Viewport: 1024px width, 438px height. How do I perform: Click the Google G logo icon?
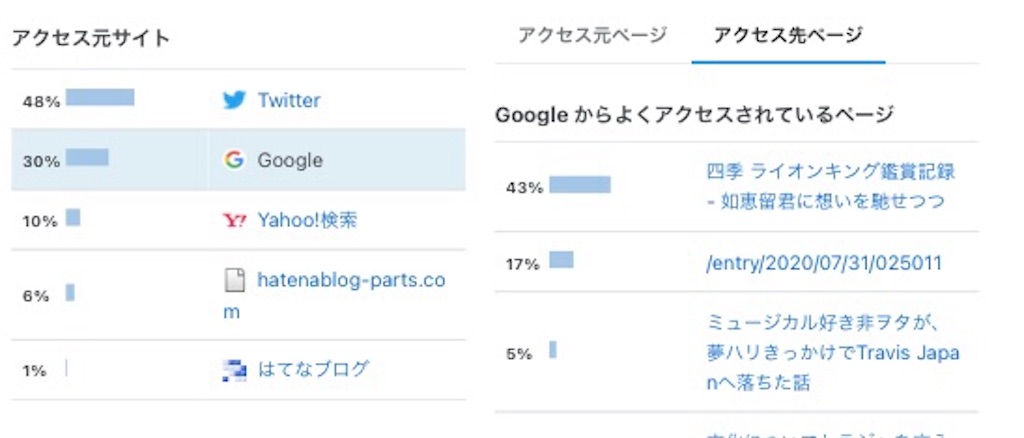(234, 160)
